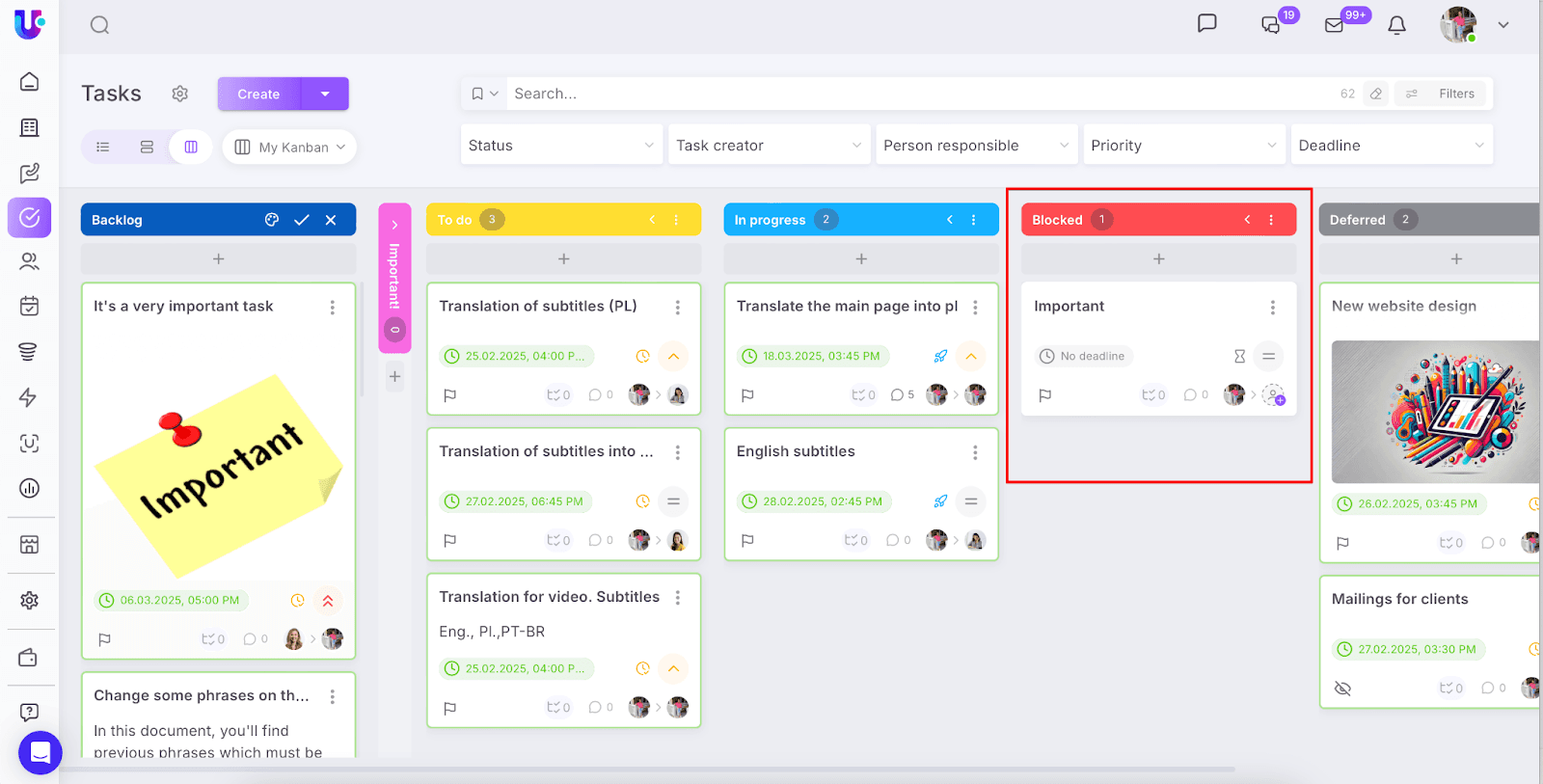Click the Backlog color palette icon
Screen dimensions: 1543x784
click(x=272, y=220)
